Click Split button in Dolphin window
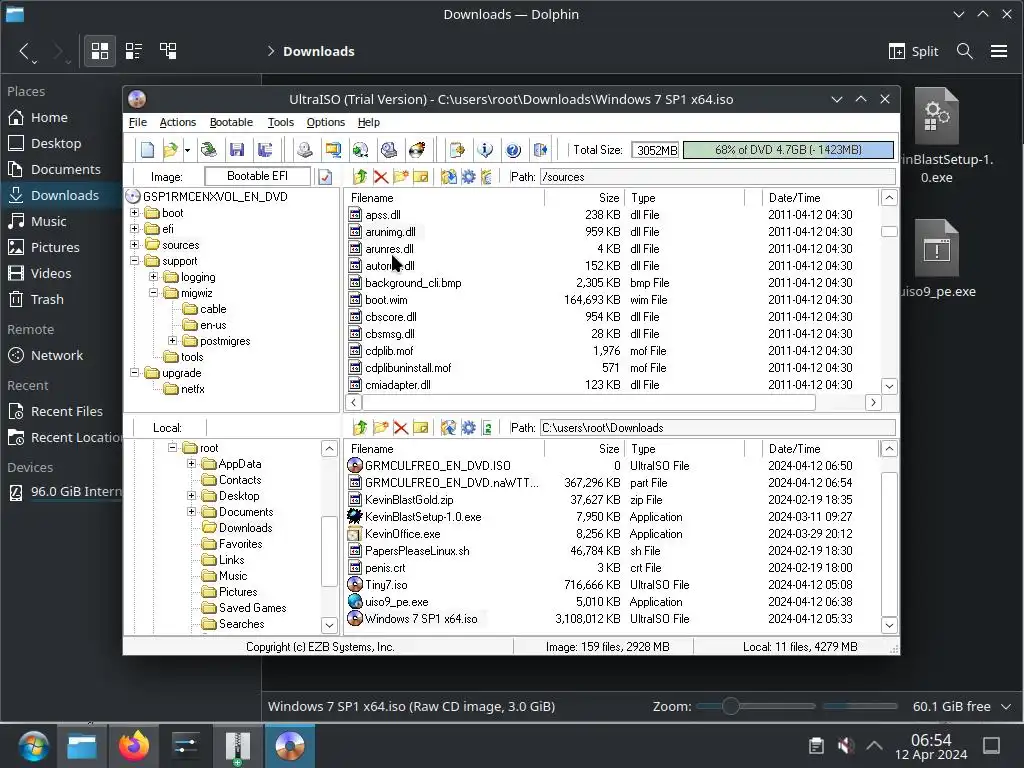The image size is (1024, 768). 914,51
